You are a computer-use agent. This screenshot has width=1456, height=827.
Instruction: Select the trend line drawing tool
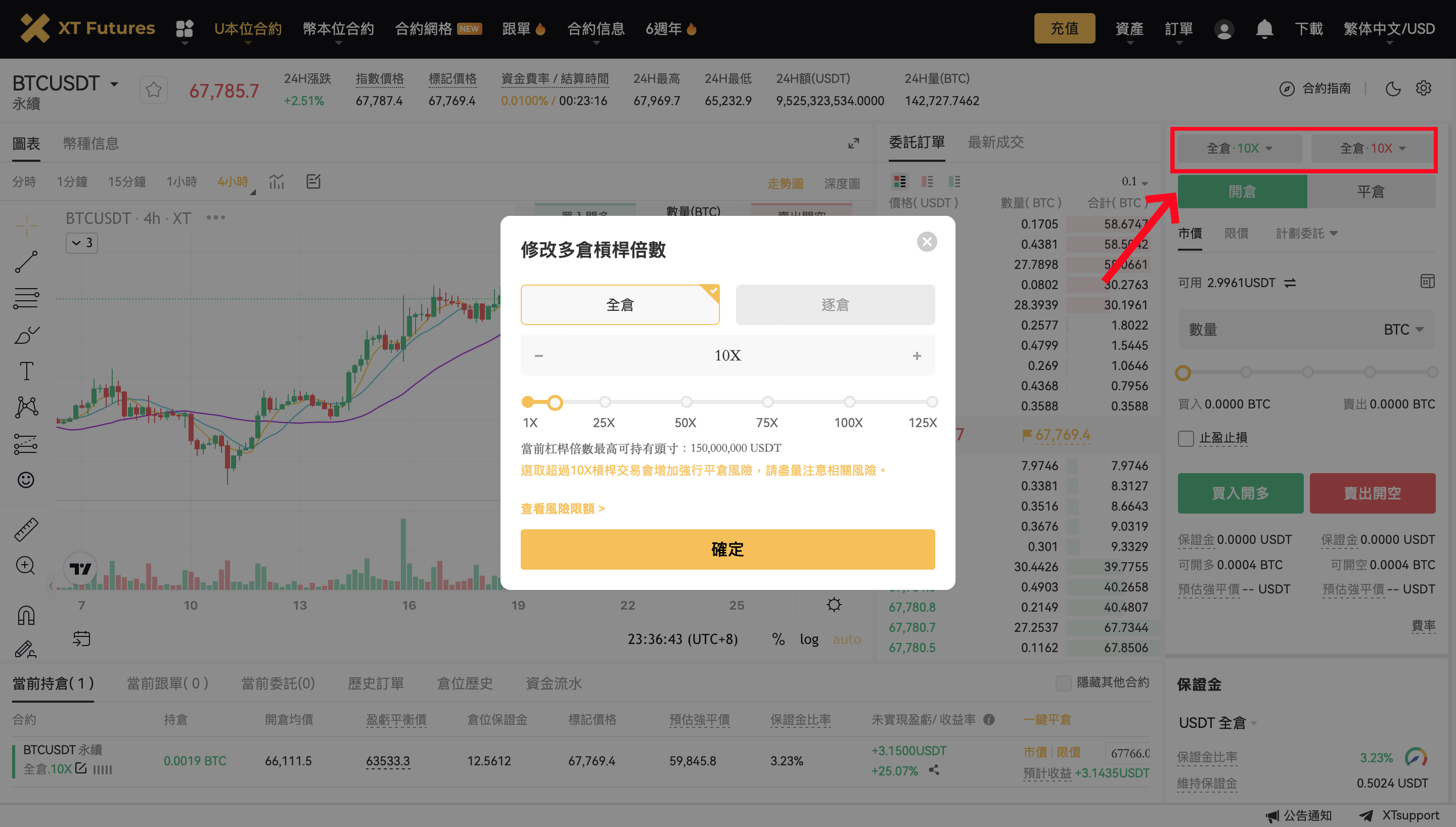(26, 262)
